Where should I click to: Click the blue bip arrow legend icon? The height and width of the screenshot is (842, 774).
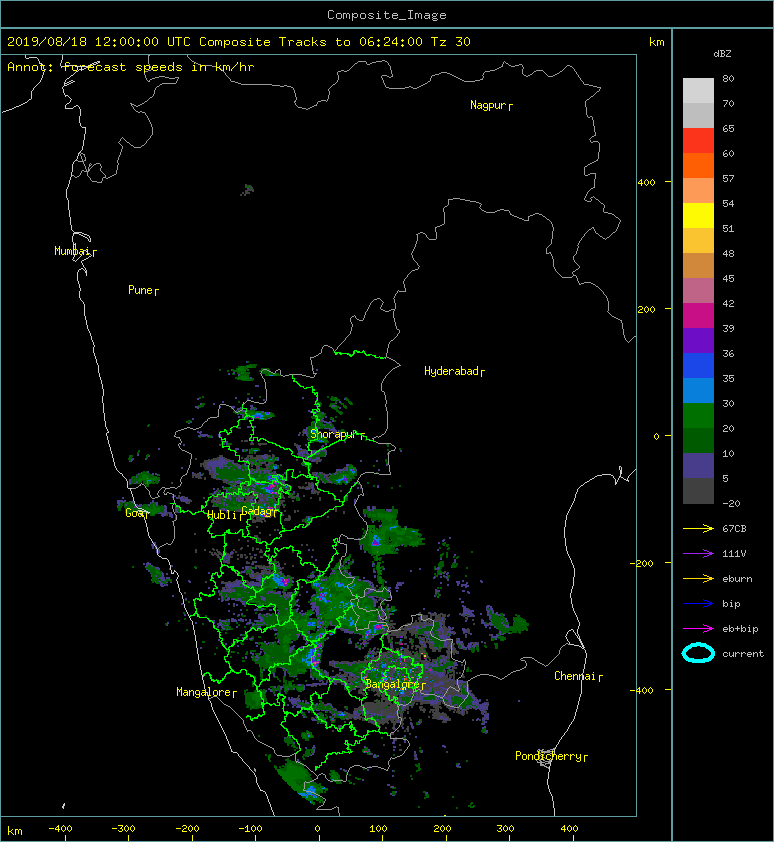(698, 604)
